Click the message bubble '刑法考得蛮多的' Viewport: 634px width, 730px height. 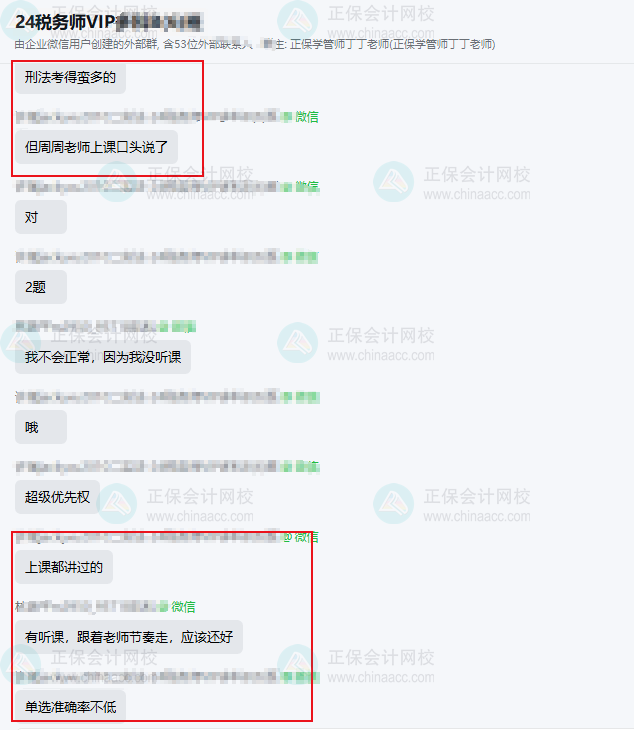click(70, 77)
